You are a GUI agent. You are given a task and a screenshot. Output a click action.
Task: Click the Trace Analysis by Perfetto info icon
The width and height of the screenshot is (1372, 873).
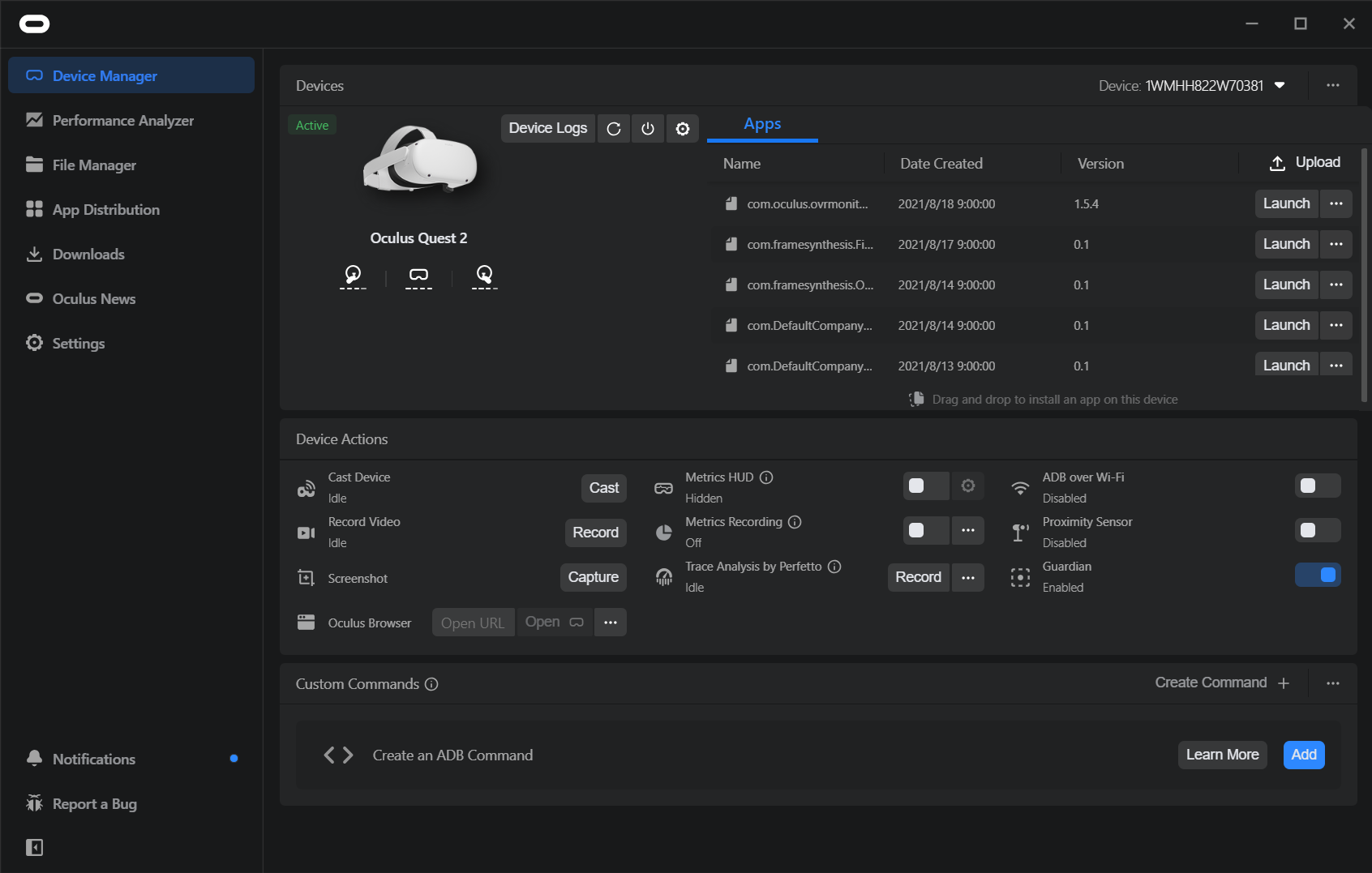834,567
